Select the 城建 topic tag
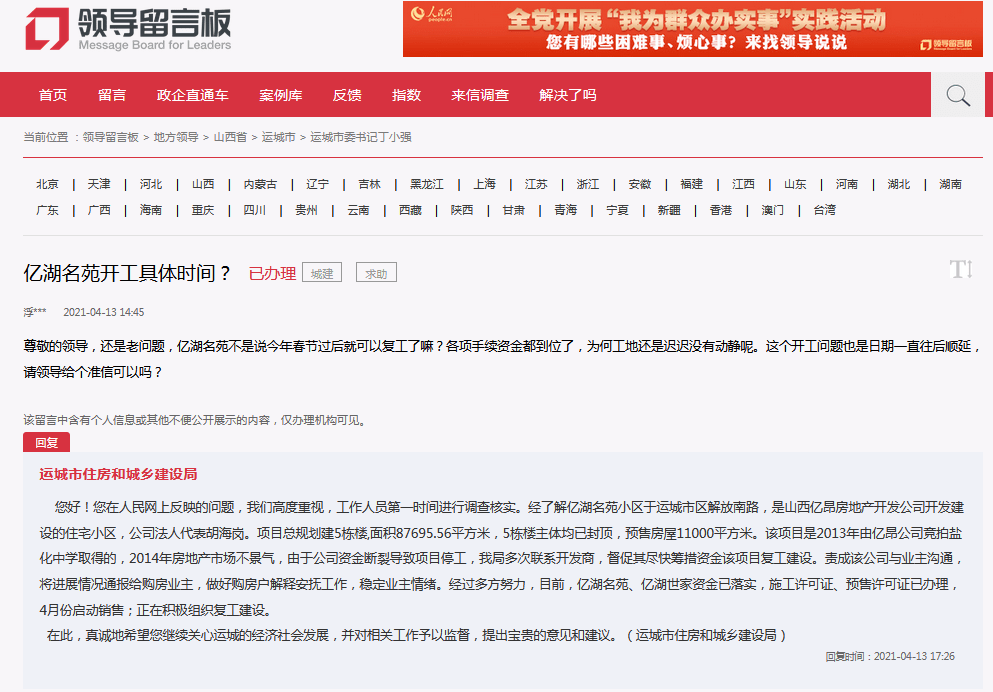This screenshot has height=692, width=993. tap(321, 271)
